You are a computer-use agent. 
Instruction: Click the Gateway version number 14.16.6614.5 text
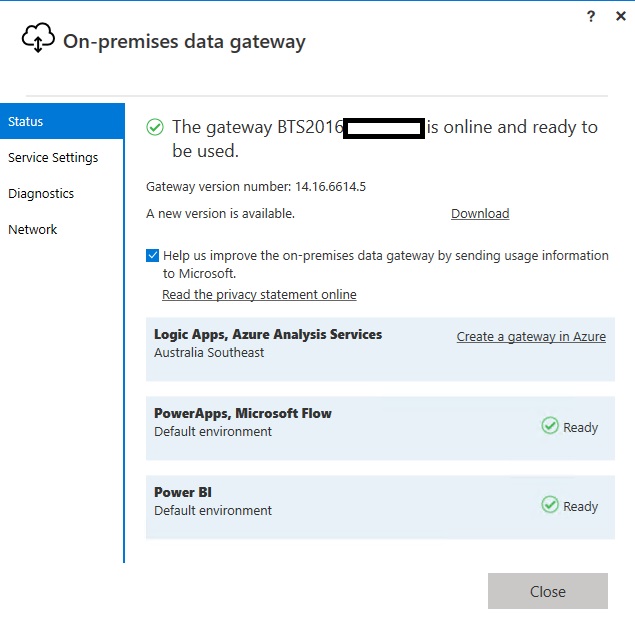coord(256,187)
